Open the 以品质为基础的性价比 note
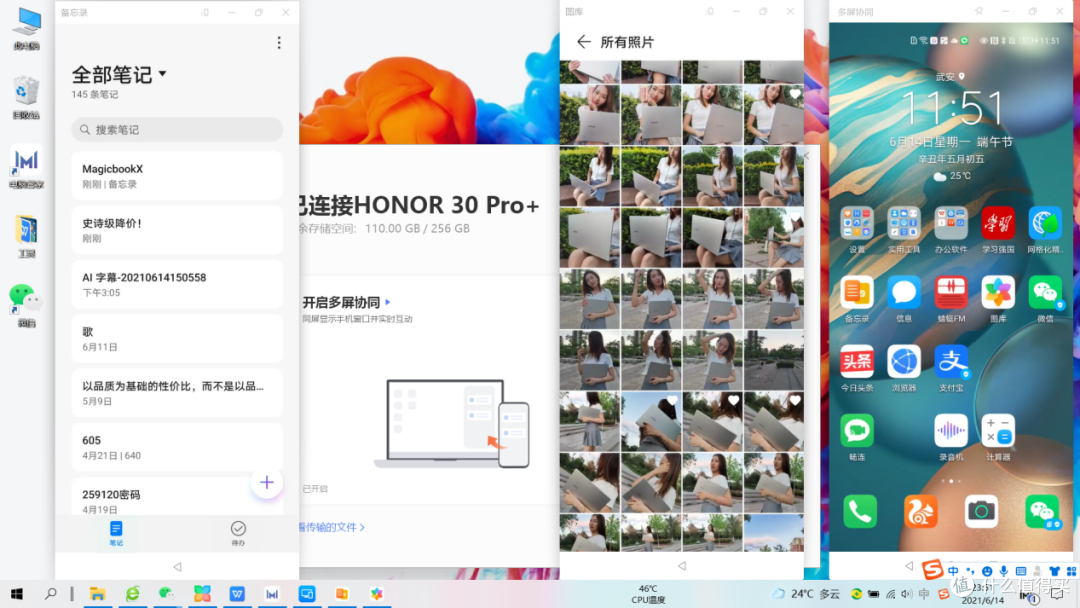Screen dimensions: 1080x608 [x=177, y=392]
